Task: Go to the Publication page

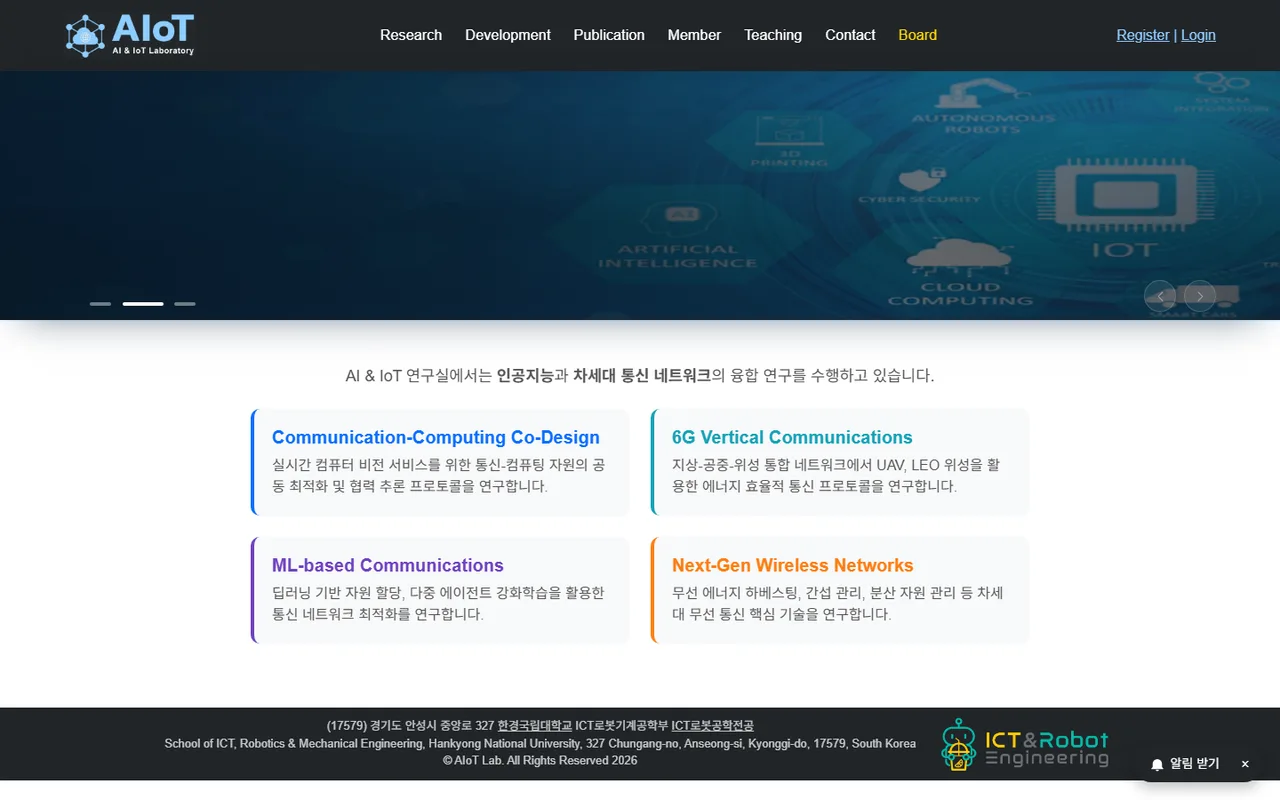Action: 609,35
